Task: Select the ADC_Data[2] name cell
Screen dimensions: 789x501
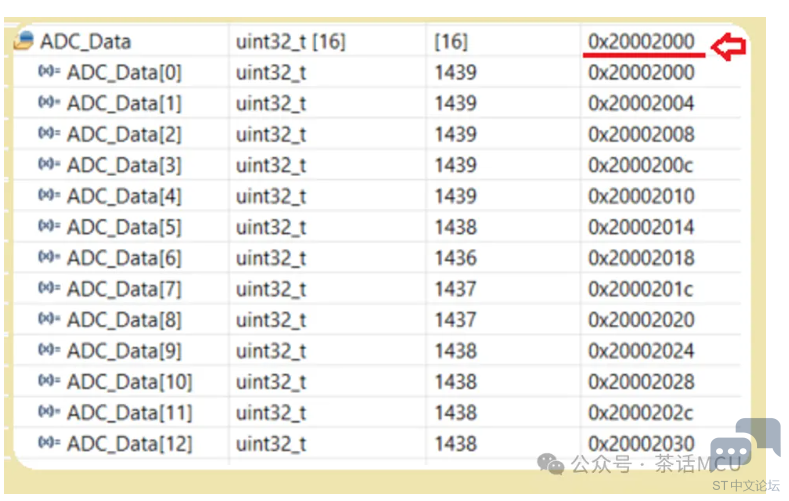Action: [124, 135]
